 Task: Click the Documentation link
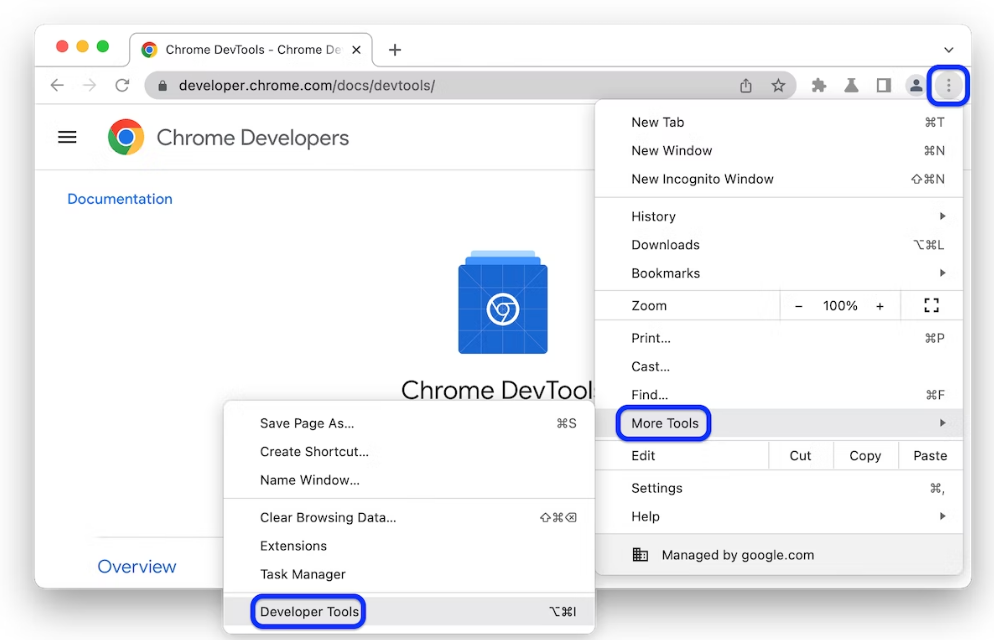point(120,199)
